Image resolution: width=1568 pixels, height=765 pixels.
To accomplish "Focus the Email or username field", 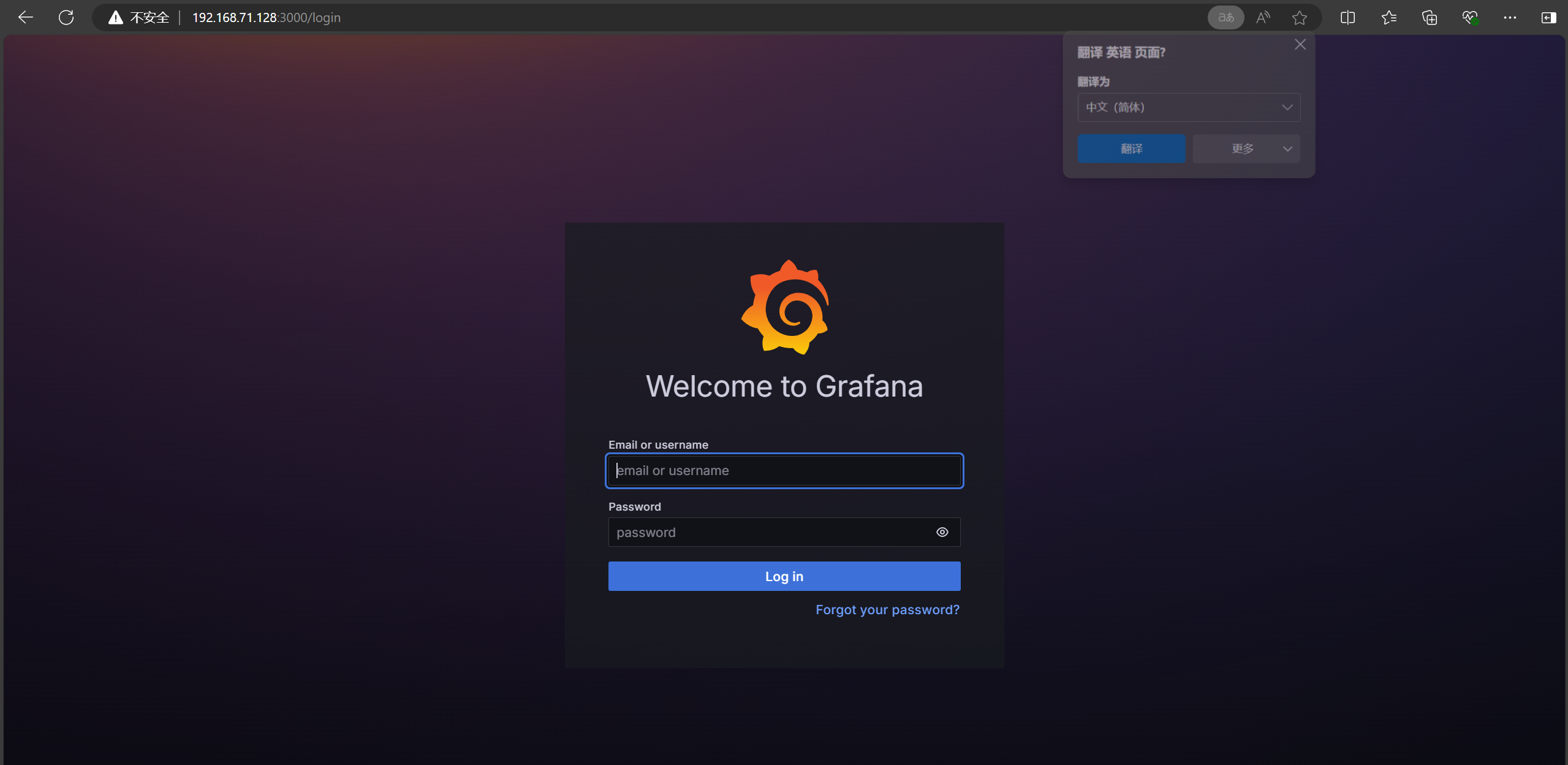I will click(784, 471).
